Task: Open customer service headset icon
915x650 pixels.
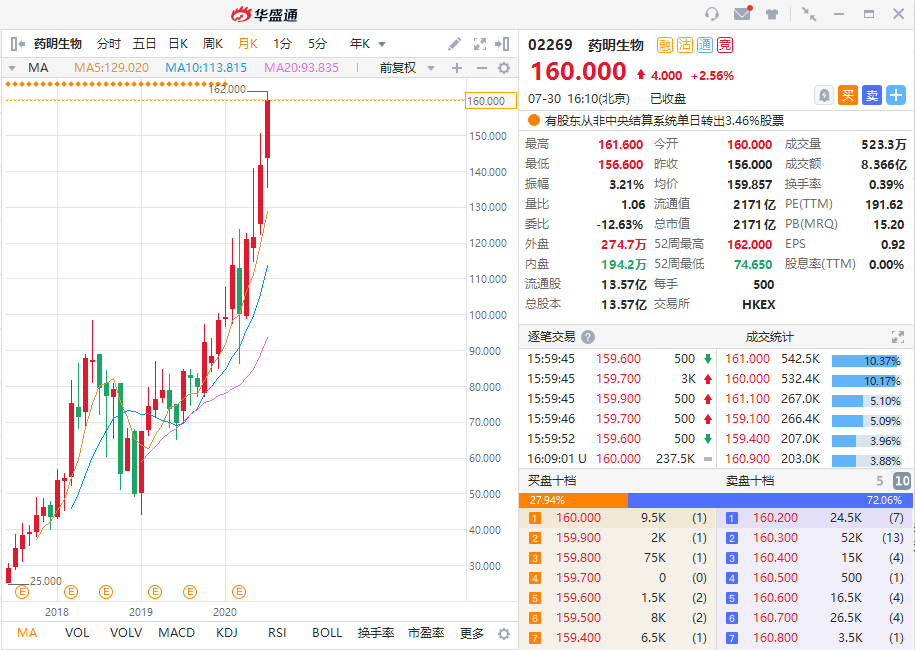Action: coord(711,14)
